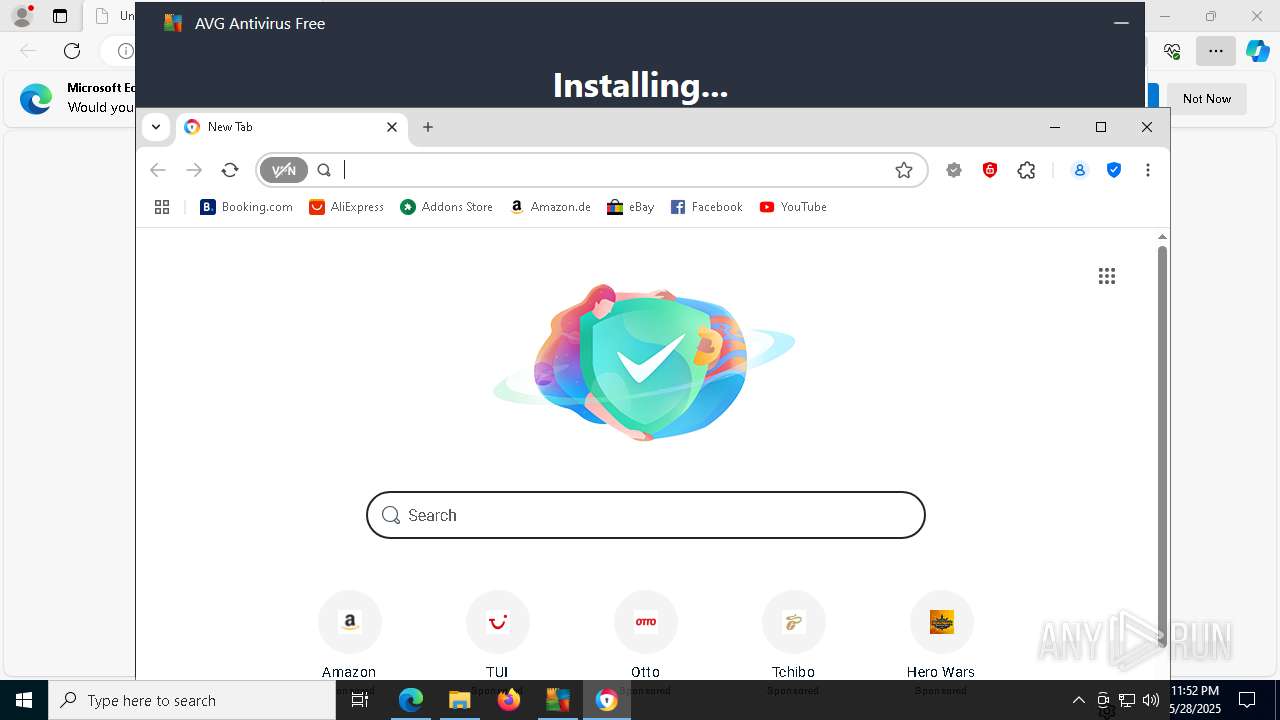1280x720 pixels.
Task: Open Copilot icon in Edge window
Action: click(1257, 50)
